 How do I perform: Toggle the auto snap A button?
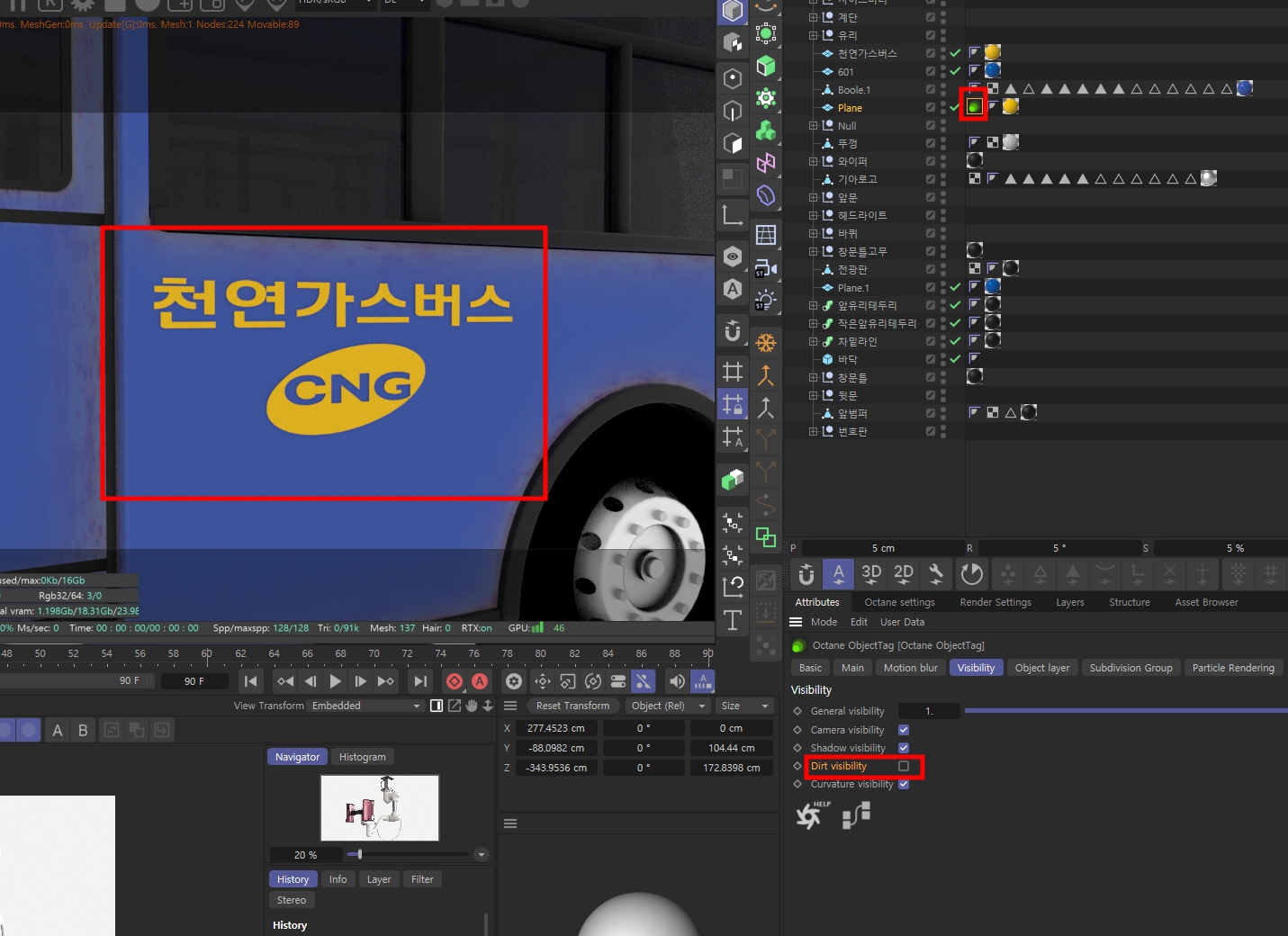(x=838, y=573)
